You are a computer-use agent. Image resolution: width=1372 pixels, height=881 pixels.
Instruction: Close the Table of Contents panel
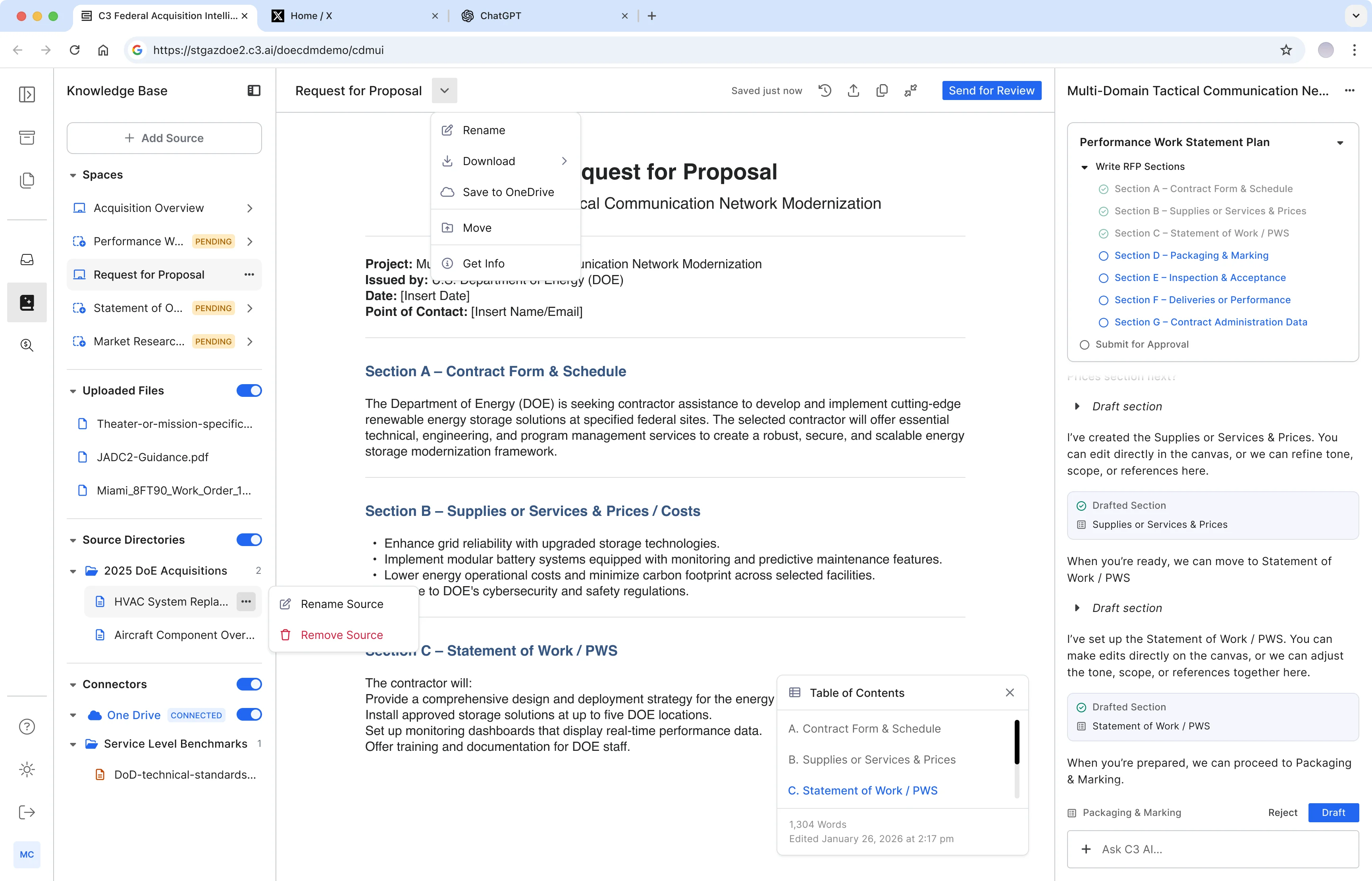pyautogui.click(x=1010, y=693)
